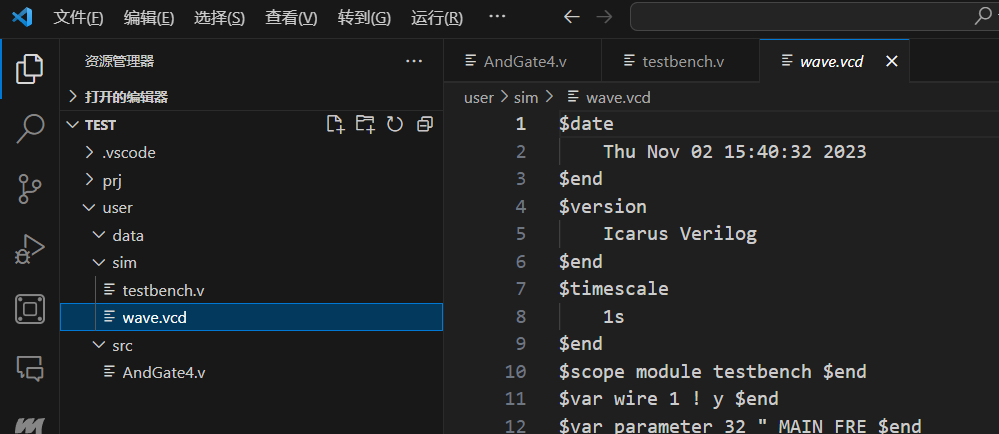Click the New File icon in explorer
This screenshot has height=434, width=999.
click(336, 124)
